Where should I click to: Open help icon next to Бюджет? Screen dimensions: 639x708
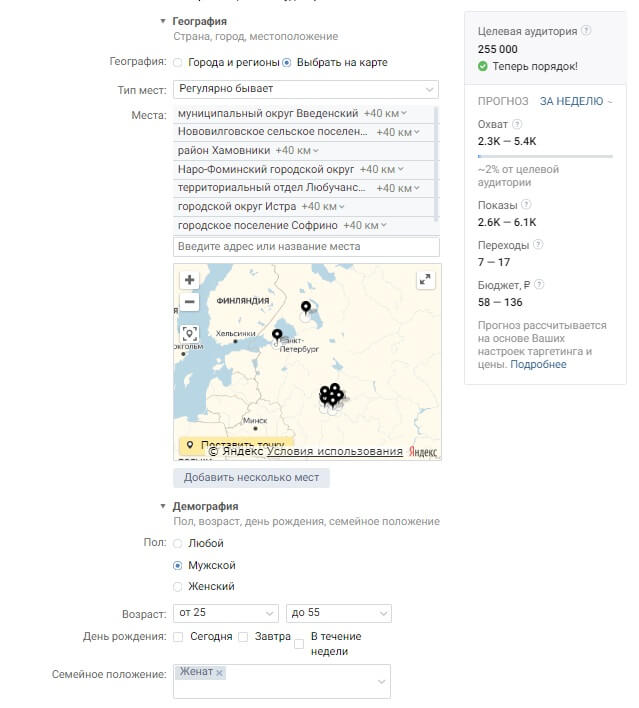click(539, 284)
